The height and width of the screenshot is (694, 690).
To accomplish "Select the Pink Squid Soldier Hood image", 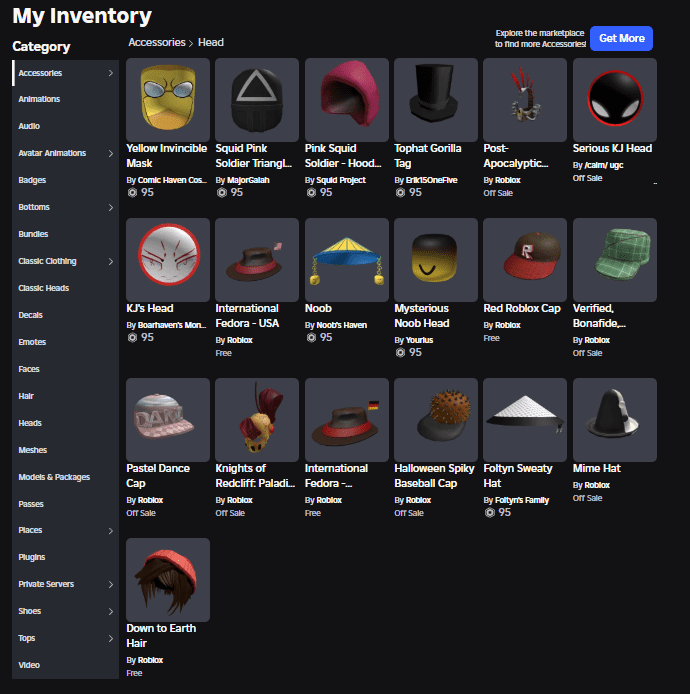I will (x=347, y=100).
